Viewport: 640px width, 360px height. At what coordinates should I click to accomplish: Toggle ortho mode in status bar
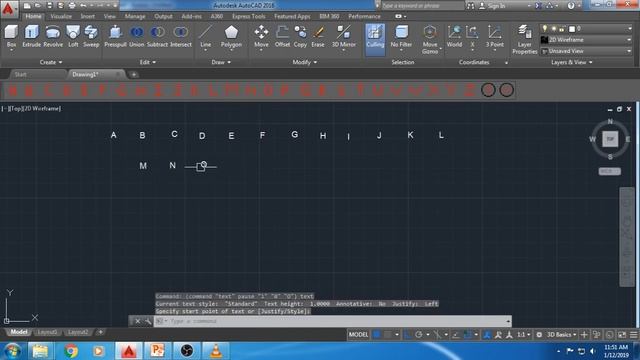[x=407, y=335]
